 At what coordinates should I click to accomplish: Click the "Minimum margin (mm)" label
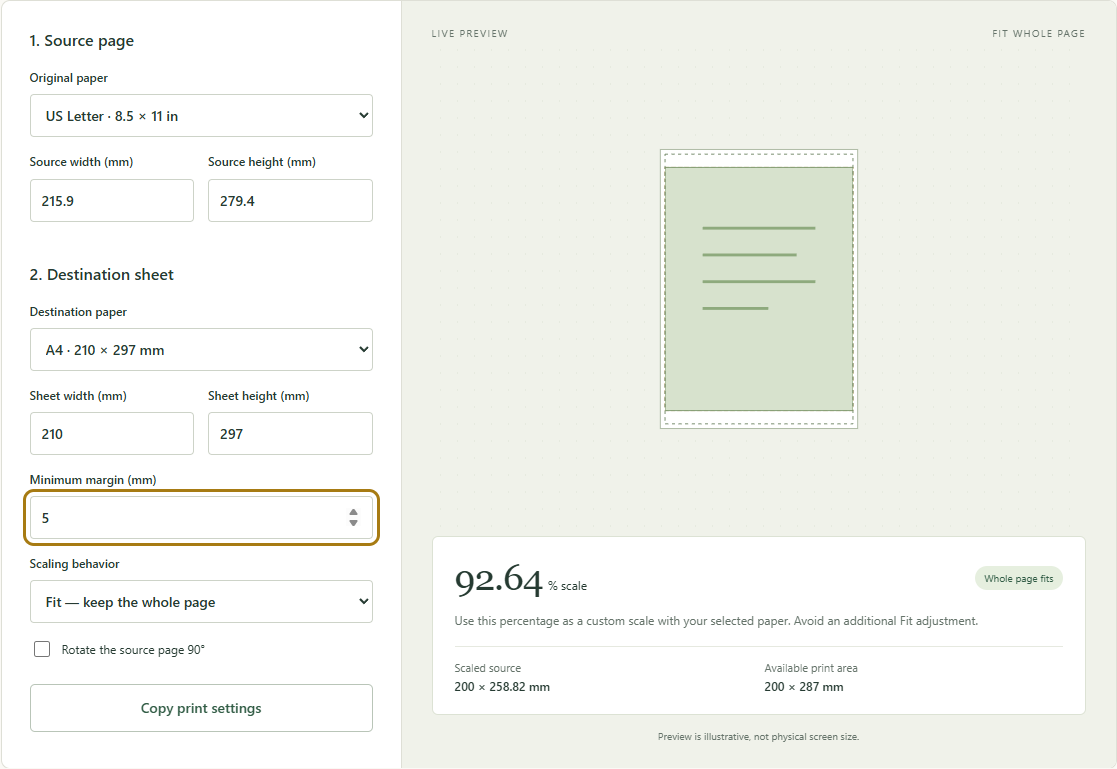pos(93,480)
